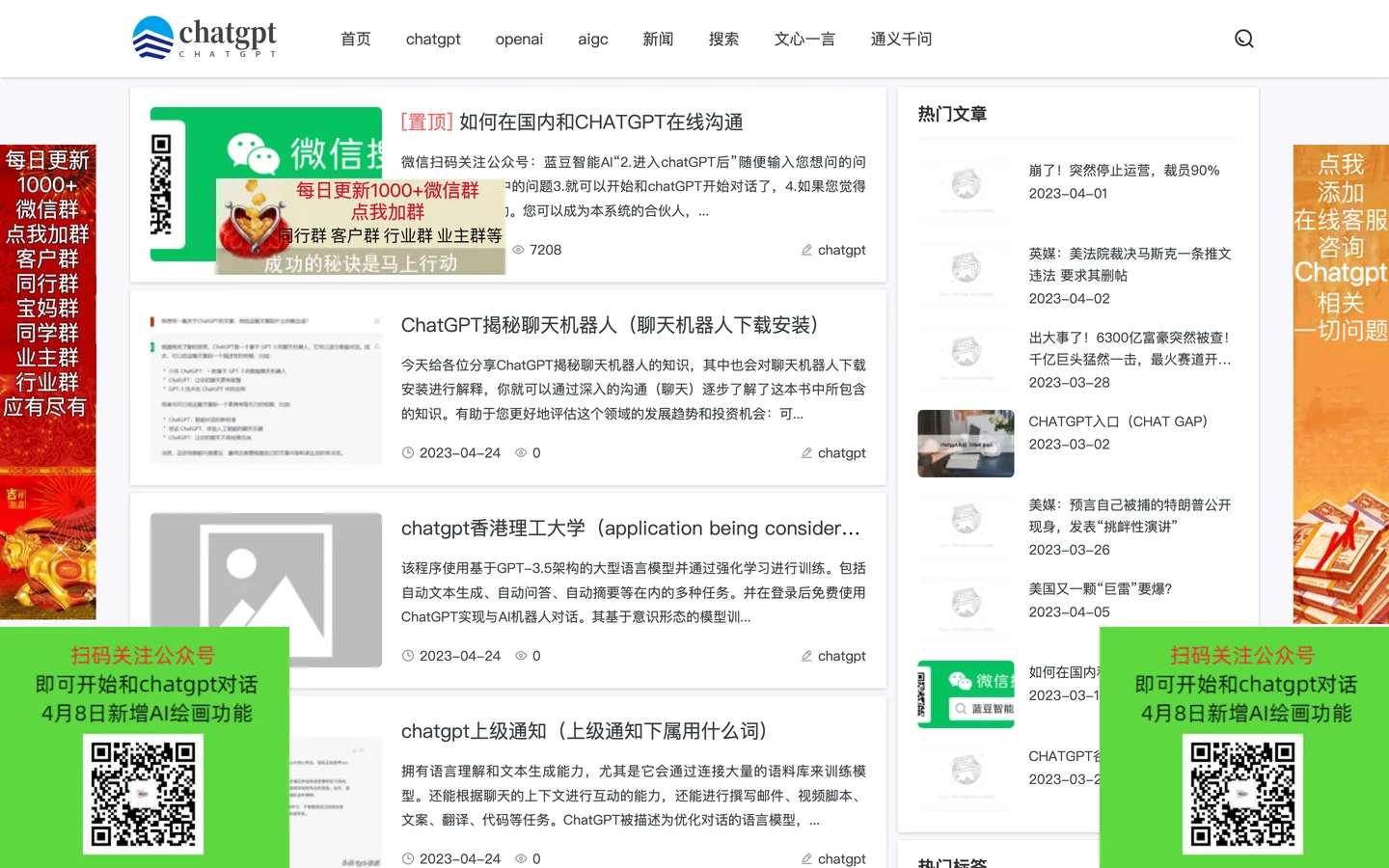
Task: Click clock icon on 揭秘聊天机器人 article
Action: tap(408, 453)
